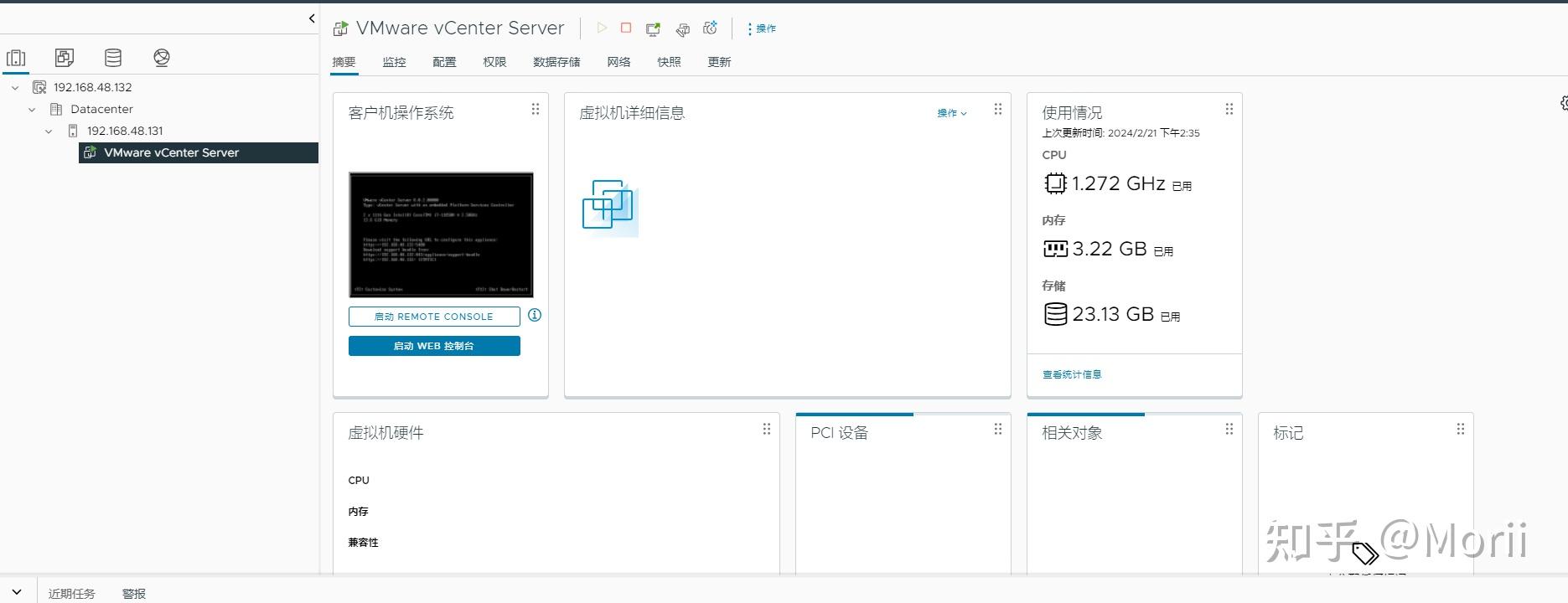Viewport: 1568px width, 603px height.
Task: Click the 相关对象 card title
Action: pyautogui.click(x=1072, y=433)
